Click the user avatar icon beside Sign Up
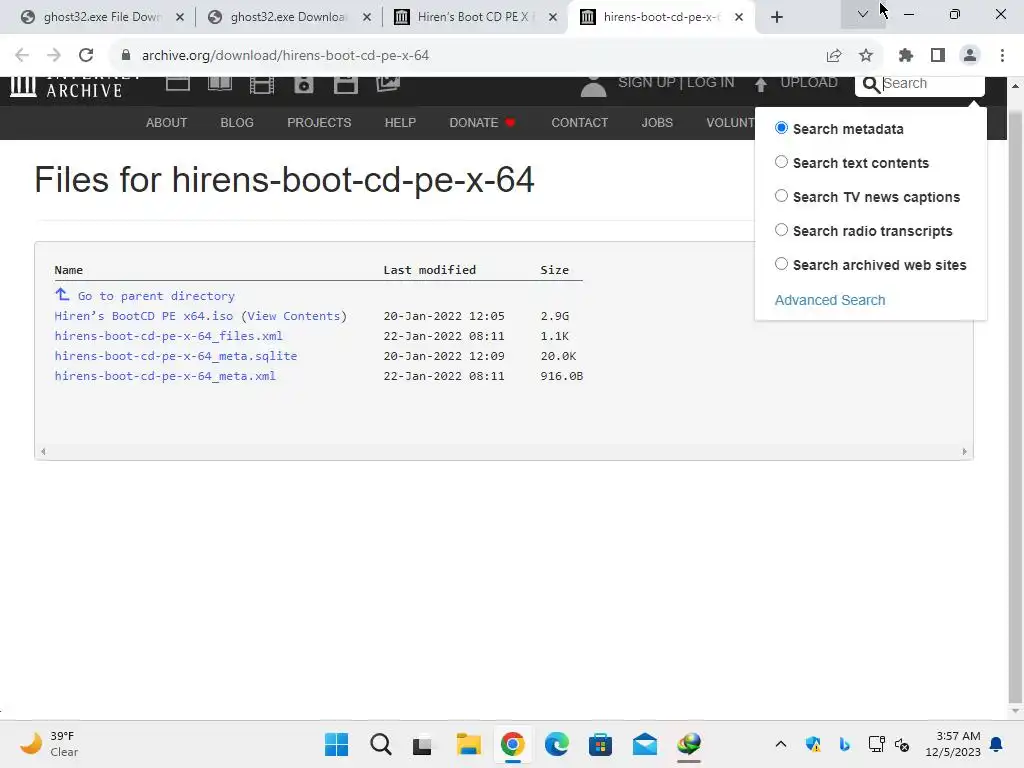Viewport: 1024px width, 768px height. [593, 87]
